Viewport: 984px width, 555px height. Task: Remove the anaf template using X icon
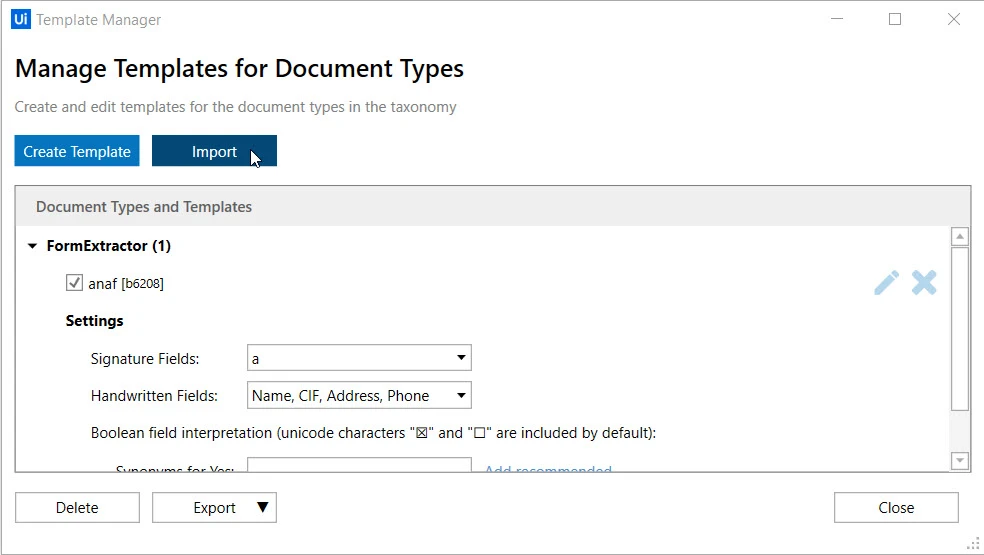924,283
